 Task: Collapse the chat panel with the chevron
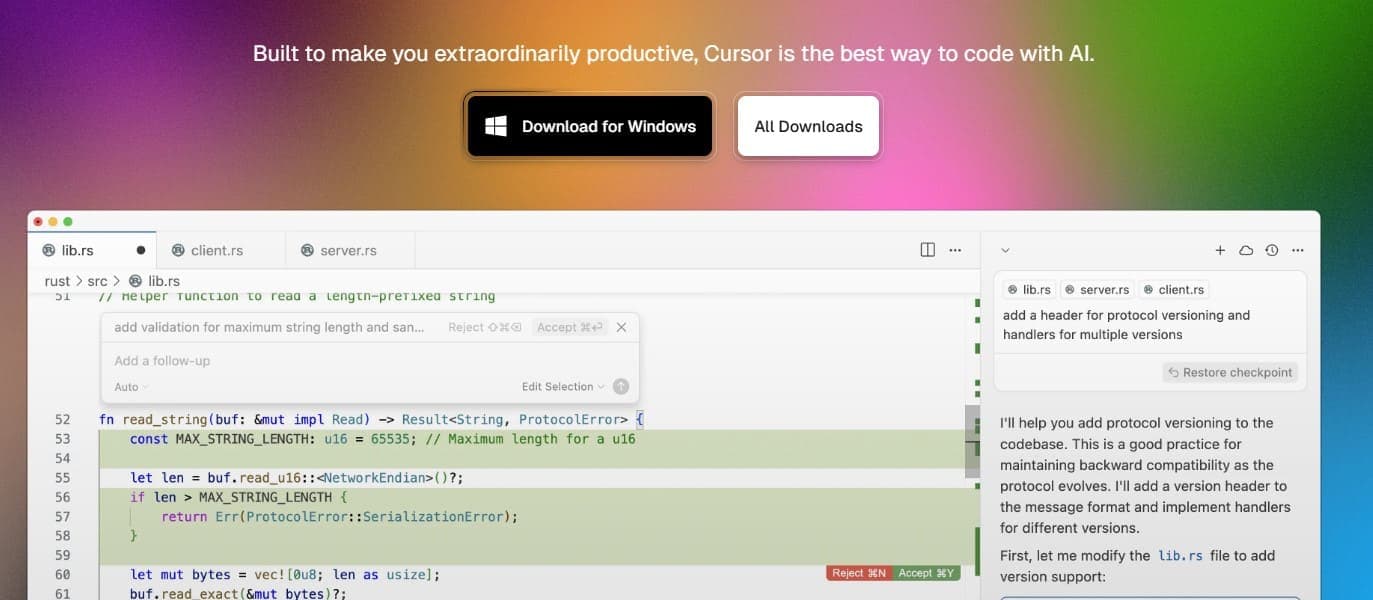(x=1006, y=250)
